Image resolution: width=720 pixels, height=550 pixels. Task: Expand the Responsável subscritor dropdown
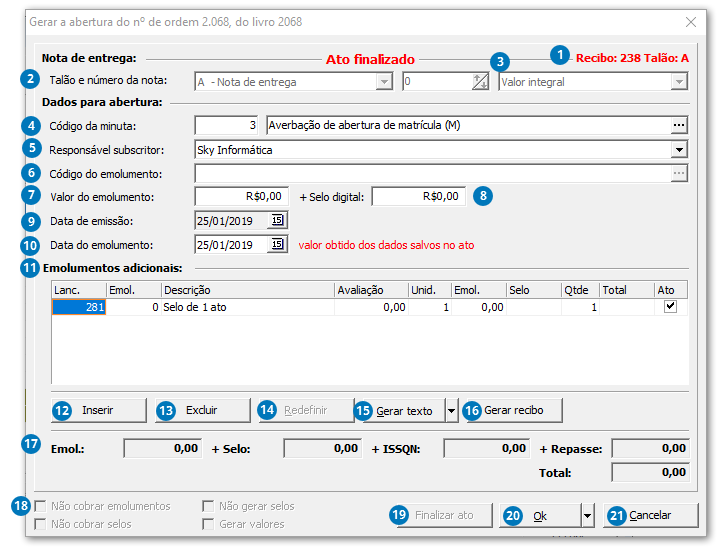point(680,150)
